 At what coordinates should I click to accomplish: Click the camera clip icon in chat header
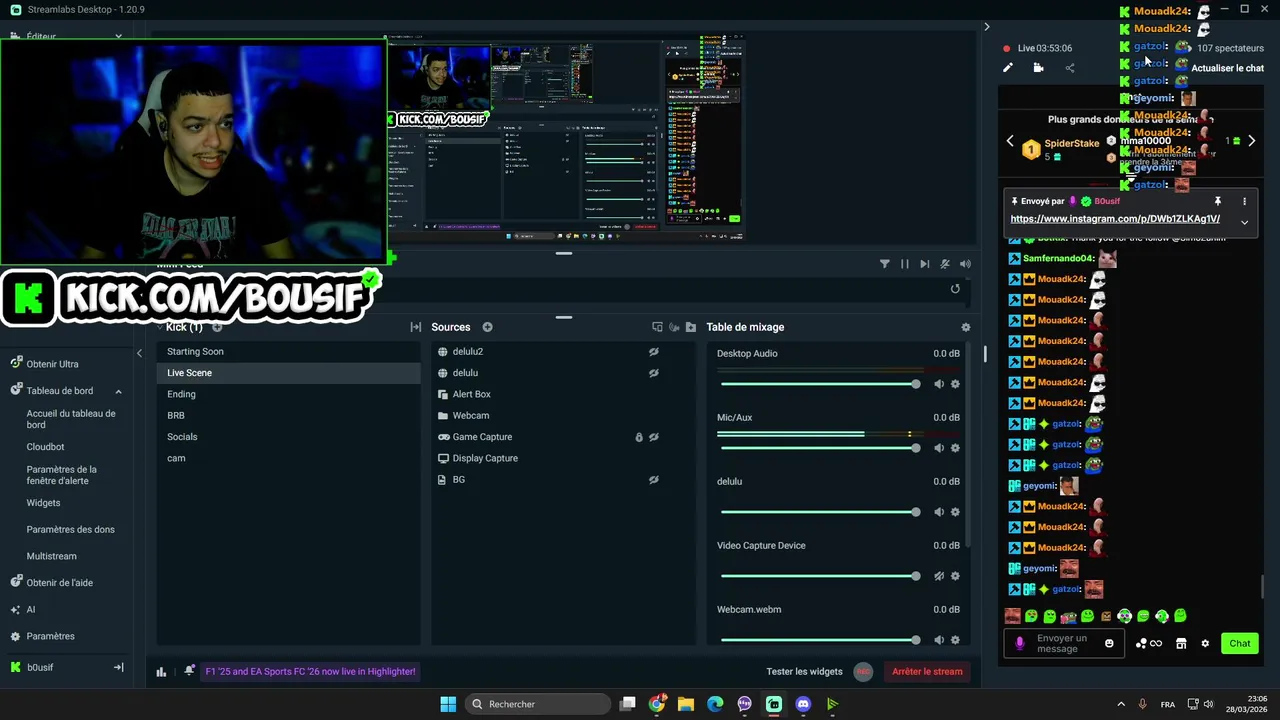point(1038,68)
